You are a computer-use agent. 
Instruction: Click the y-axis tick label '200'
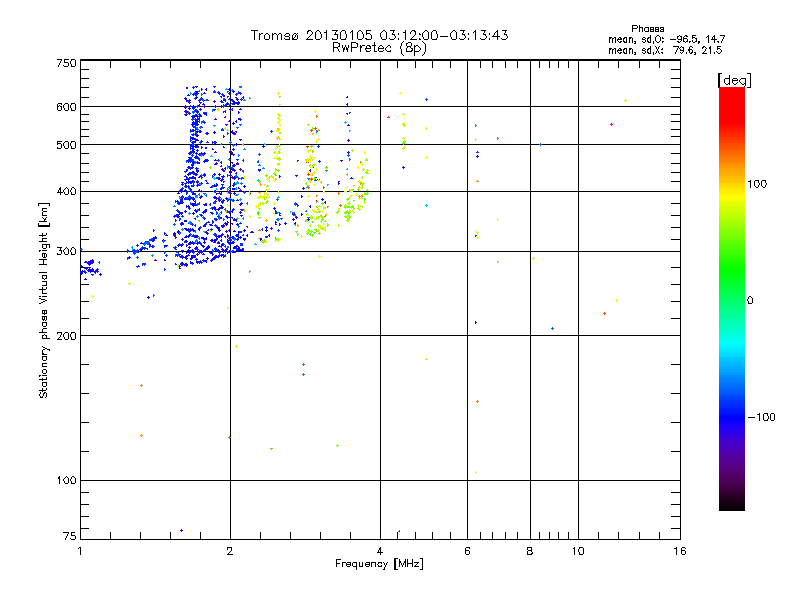(x=66, y=336)
